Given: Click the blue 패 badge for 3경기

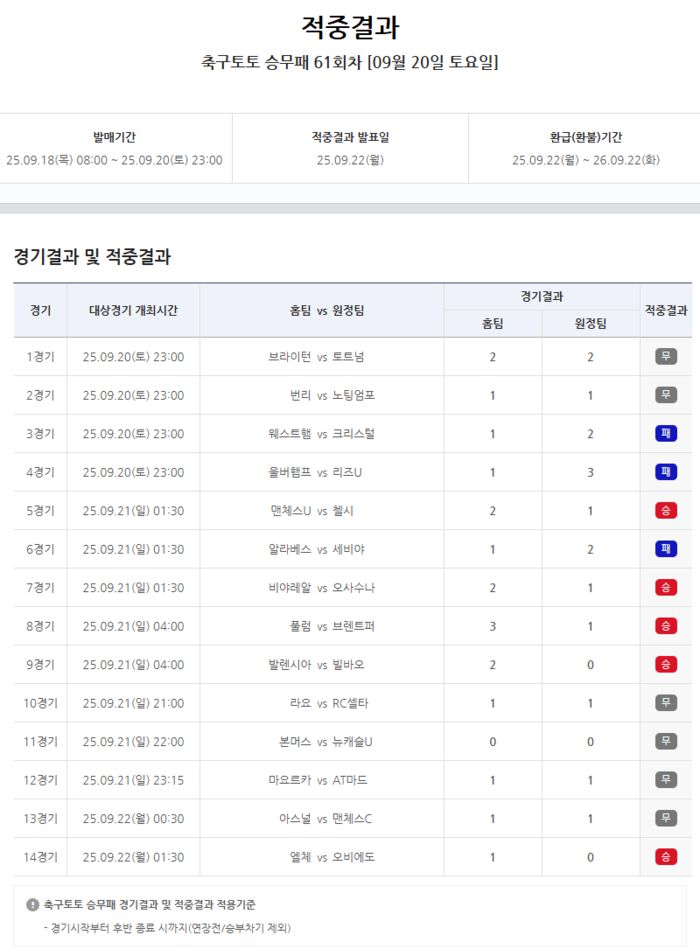Looking at the screenshot, I should point(666,434).
